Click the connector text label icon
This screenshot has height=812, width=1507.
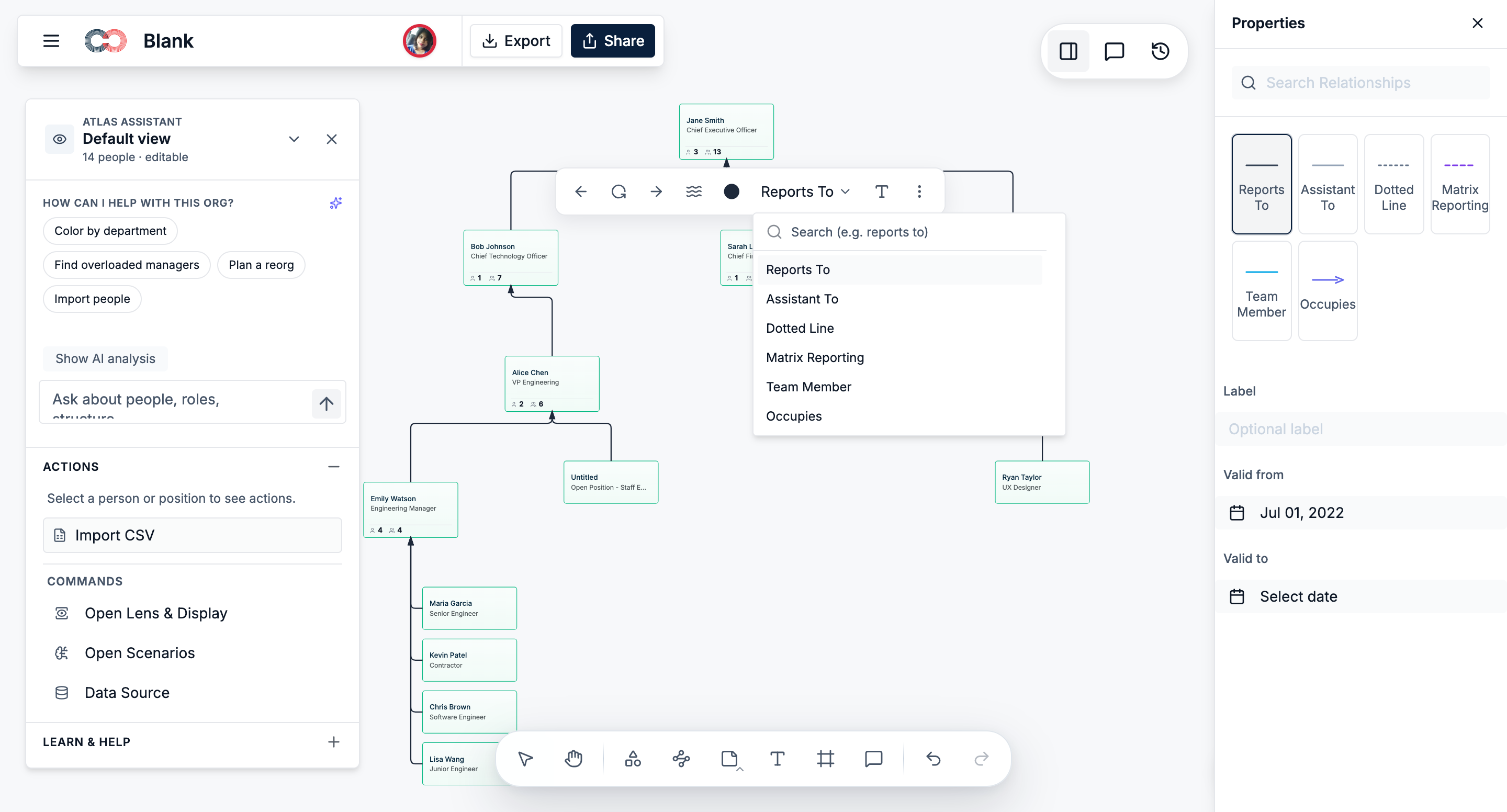(x=882, y=192)
